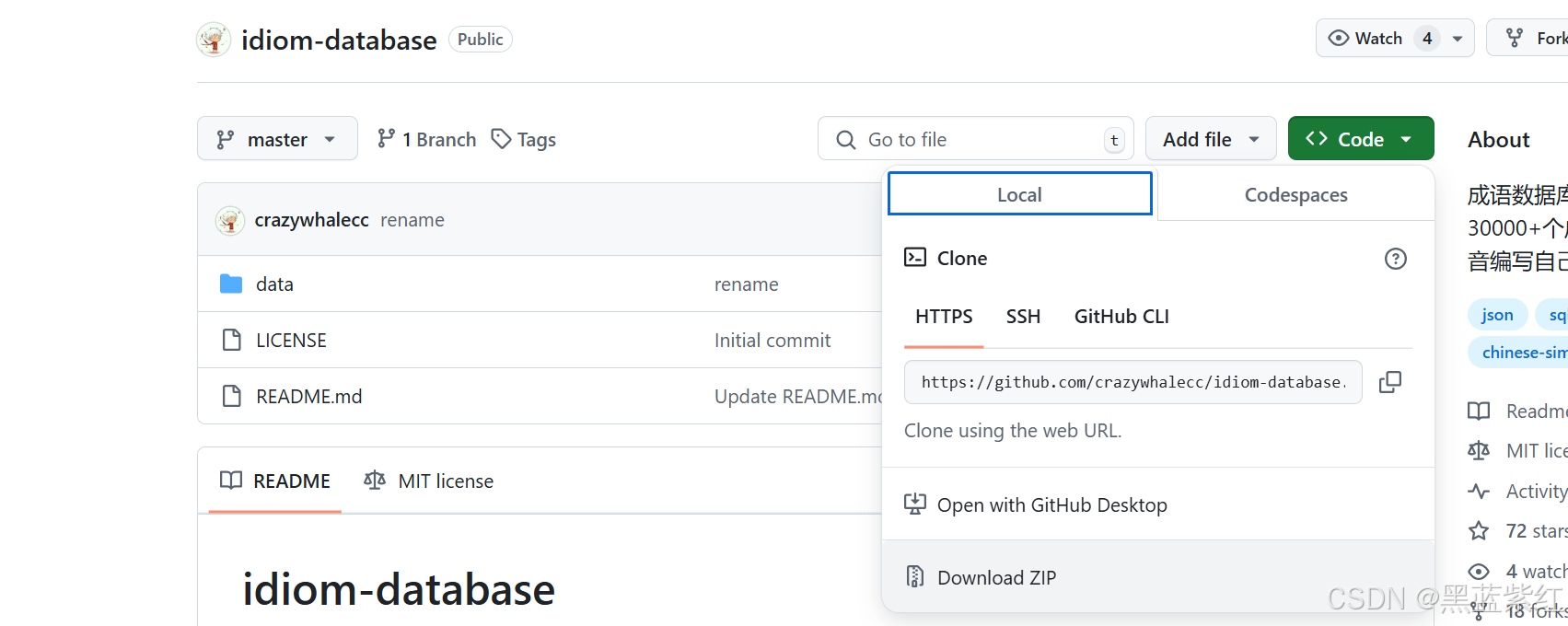1568x626 pixels.
Task: Click the README.md file icon
Action: pos(232,396)
